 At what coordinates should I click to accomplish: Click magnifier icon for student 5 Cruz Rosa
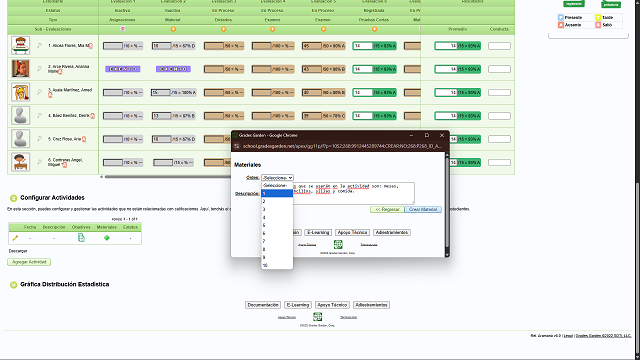point(40,139)
